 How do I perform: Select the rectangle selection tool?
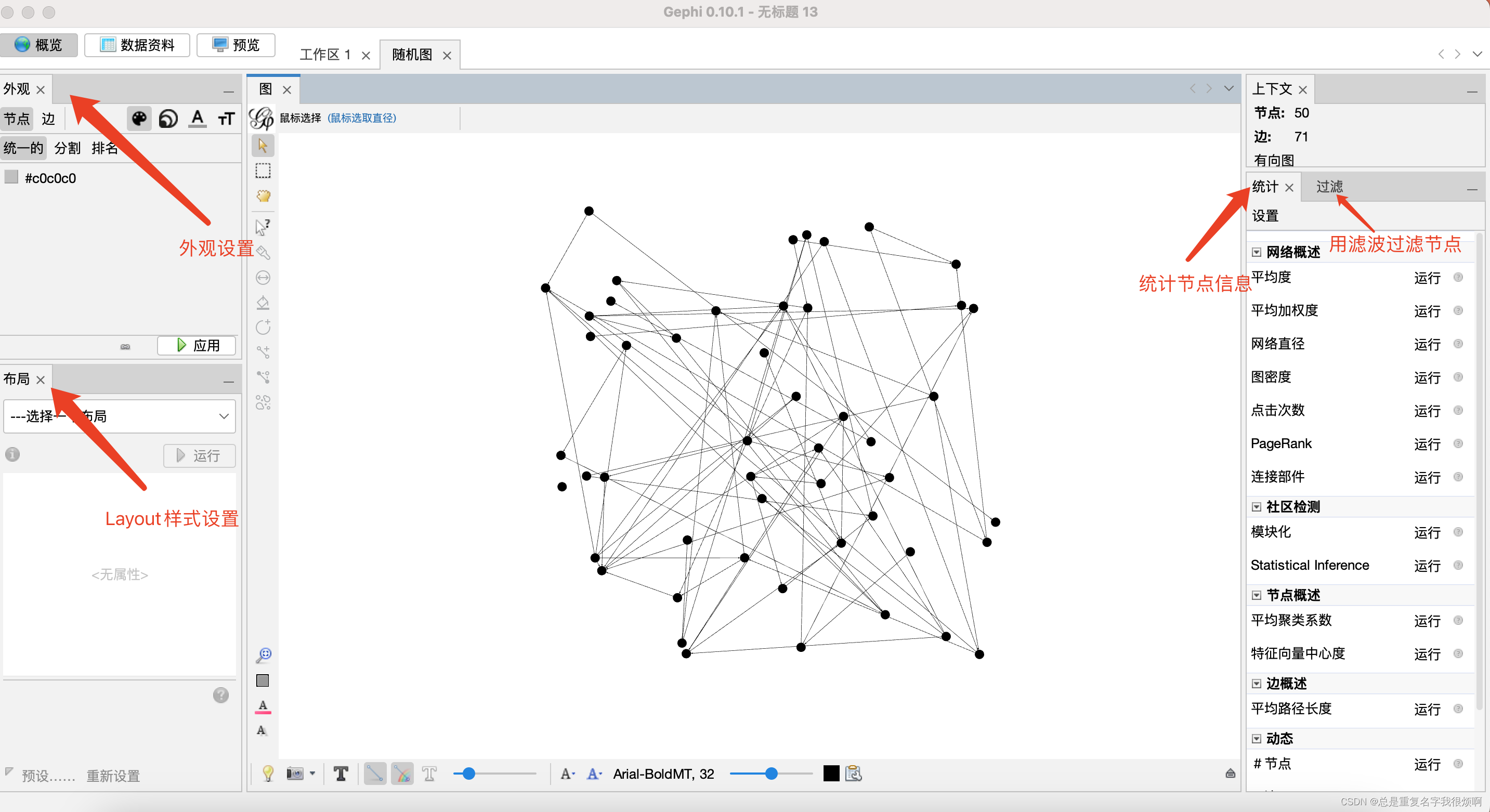pos(263,171)
